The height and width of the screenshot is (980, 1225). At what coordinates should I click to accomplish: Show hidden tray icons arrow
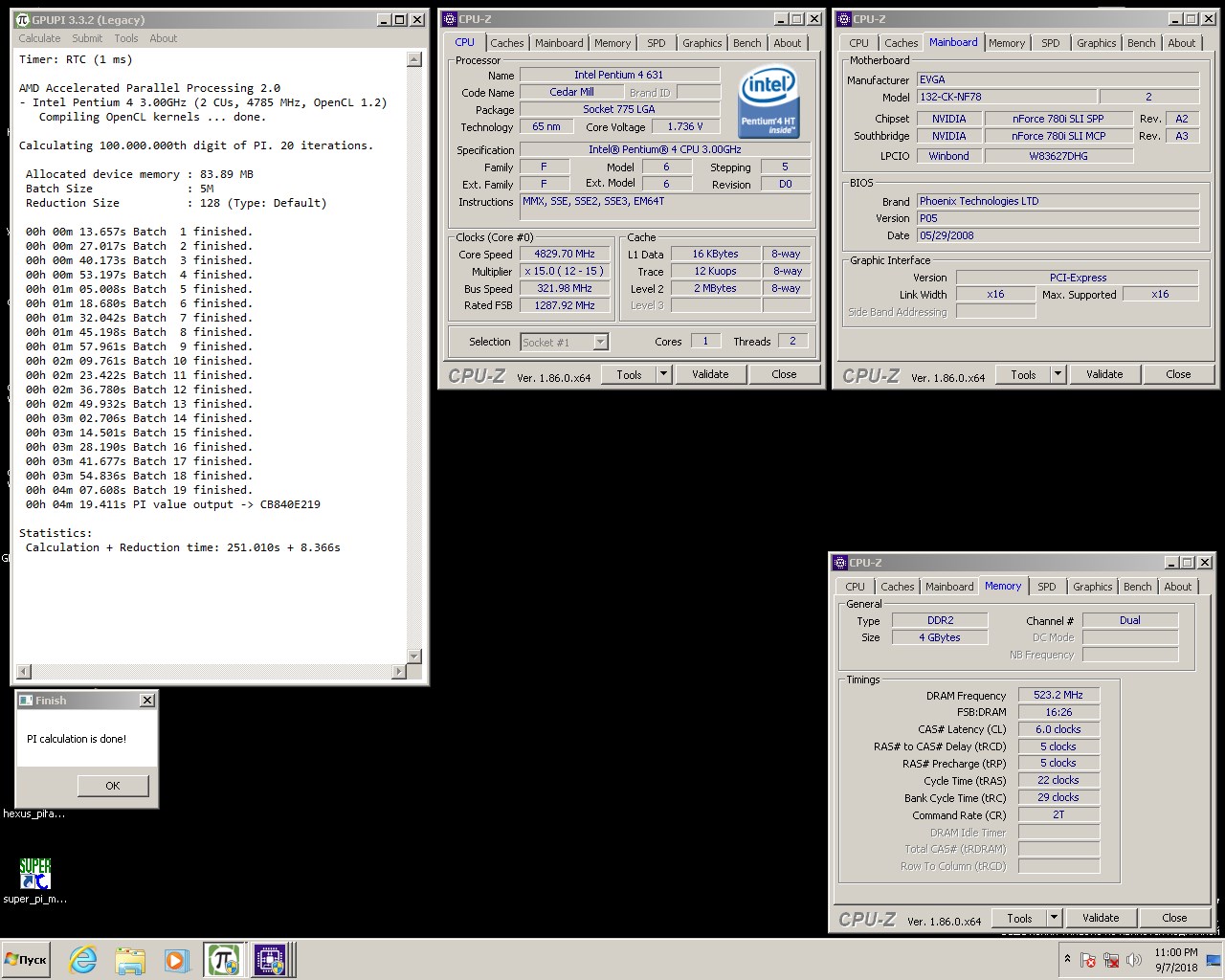[x=1067, y=959]
